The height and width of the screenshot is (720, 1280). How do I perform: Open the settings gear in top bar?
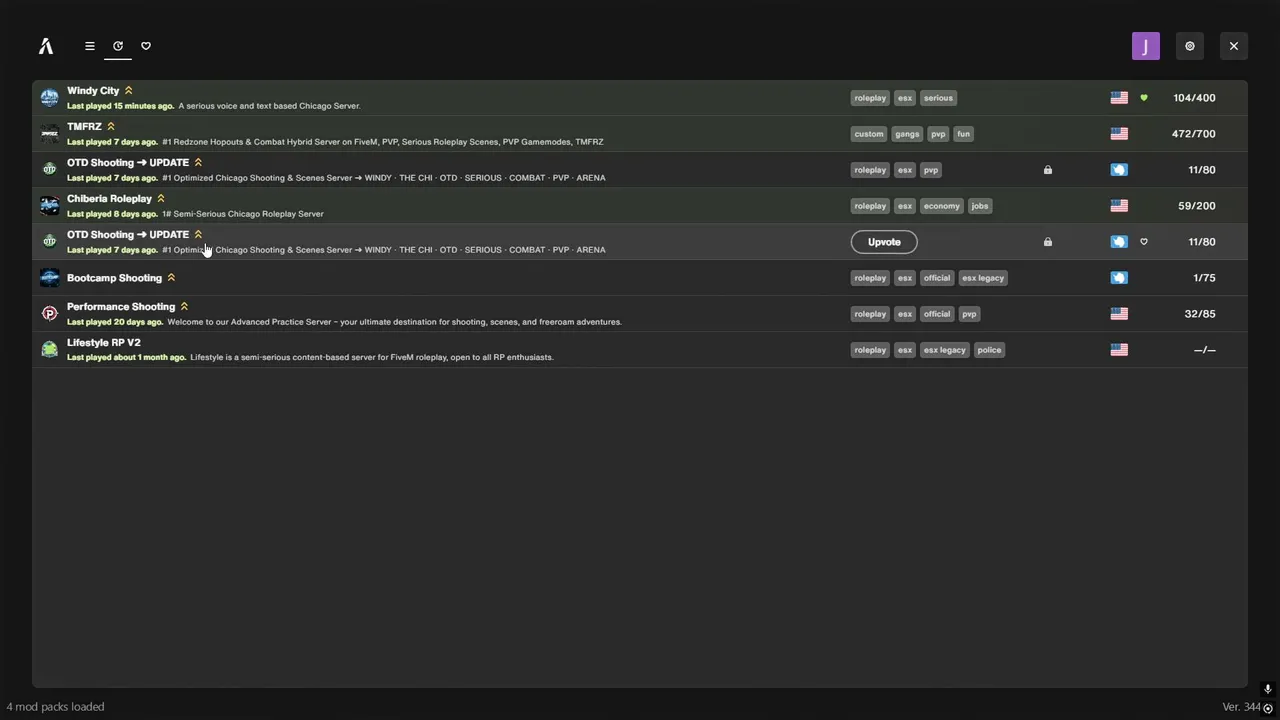[1190, 46]
